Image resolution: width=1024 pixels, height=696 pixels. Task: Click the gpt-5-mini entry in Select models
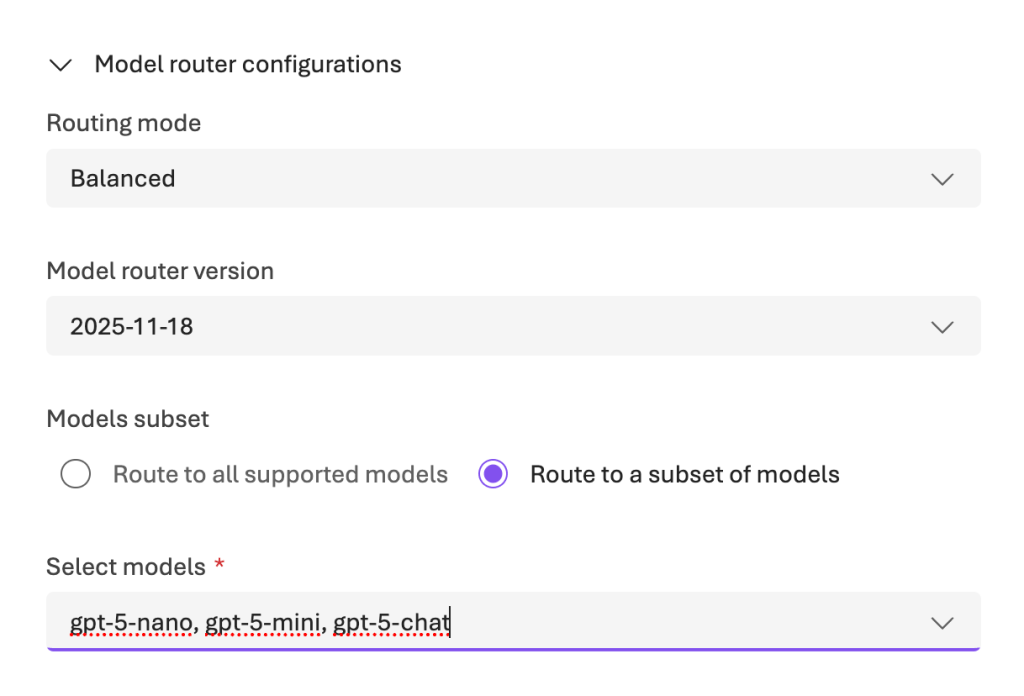point(264,624)
